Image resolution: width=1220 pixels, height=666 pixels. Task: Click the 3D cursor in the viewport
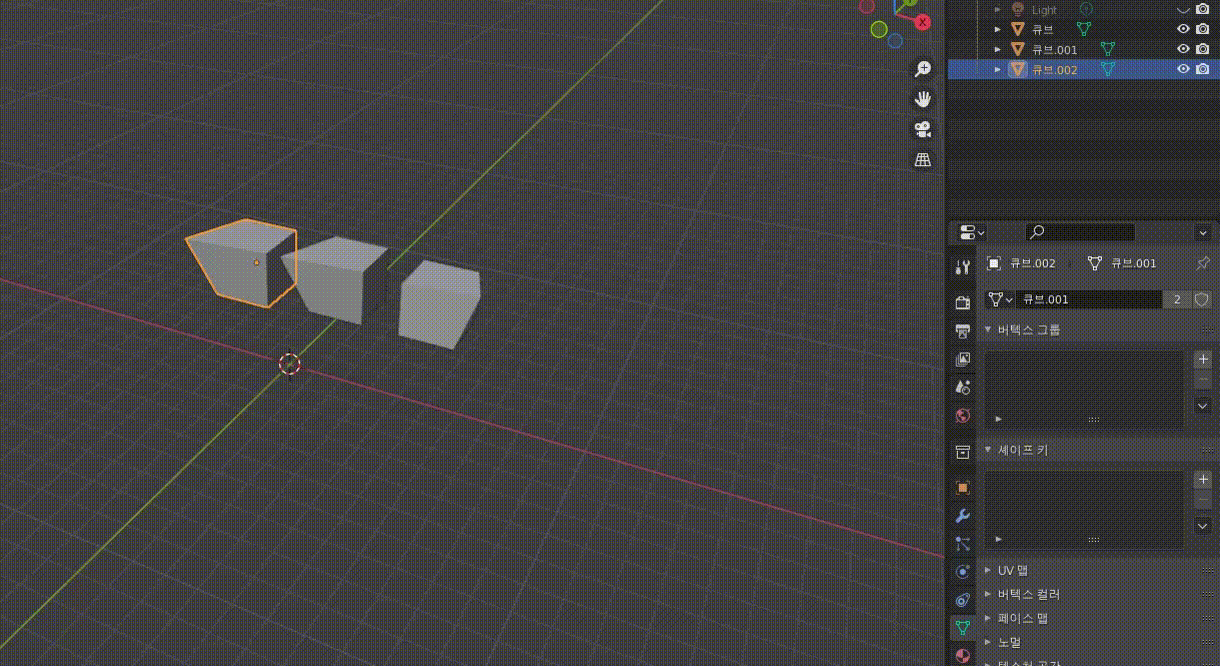pyautogui.click(x=289, y=364)
